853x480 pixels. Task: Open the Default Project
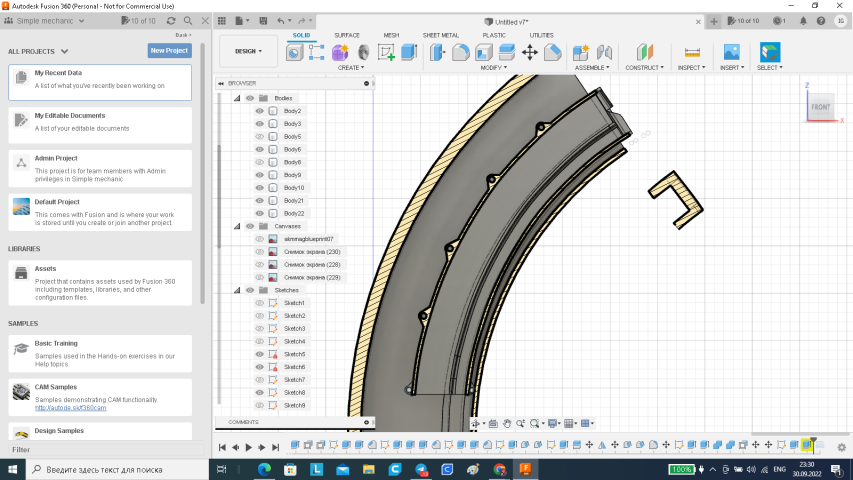click(x=100, y=212)
